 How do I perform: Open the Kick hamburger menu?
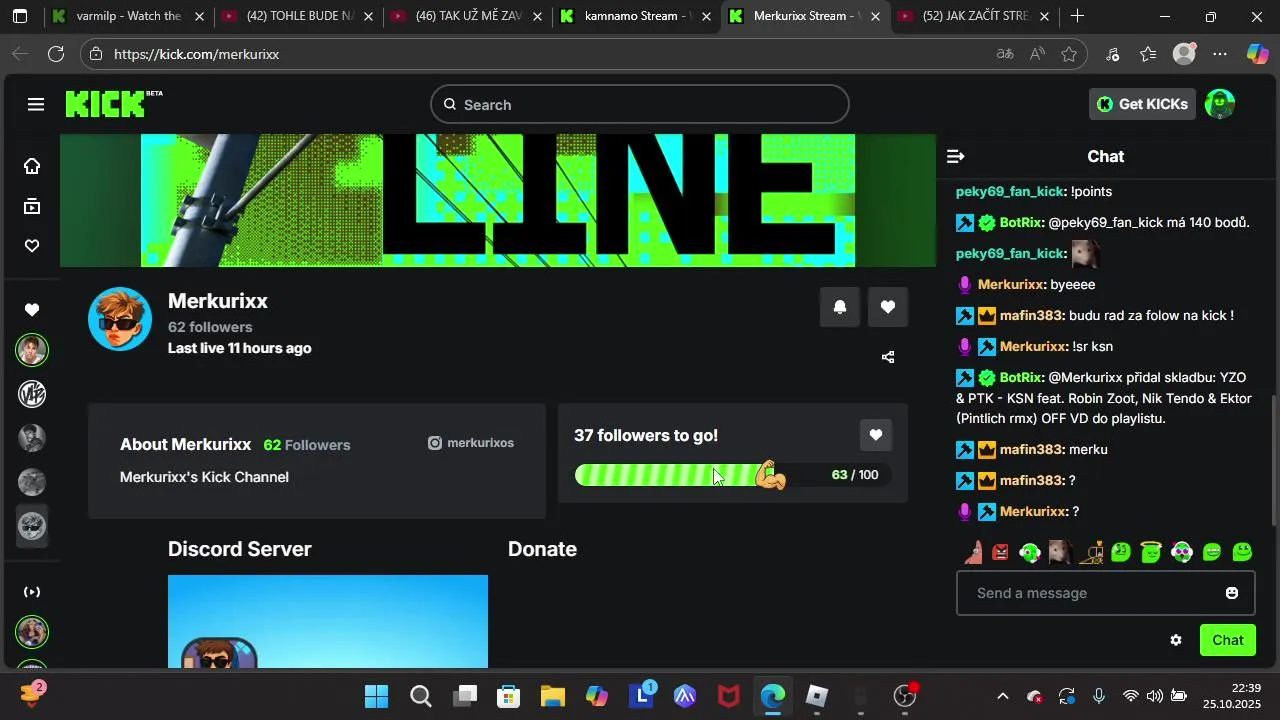(36, 104)
